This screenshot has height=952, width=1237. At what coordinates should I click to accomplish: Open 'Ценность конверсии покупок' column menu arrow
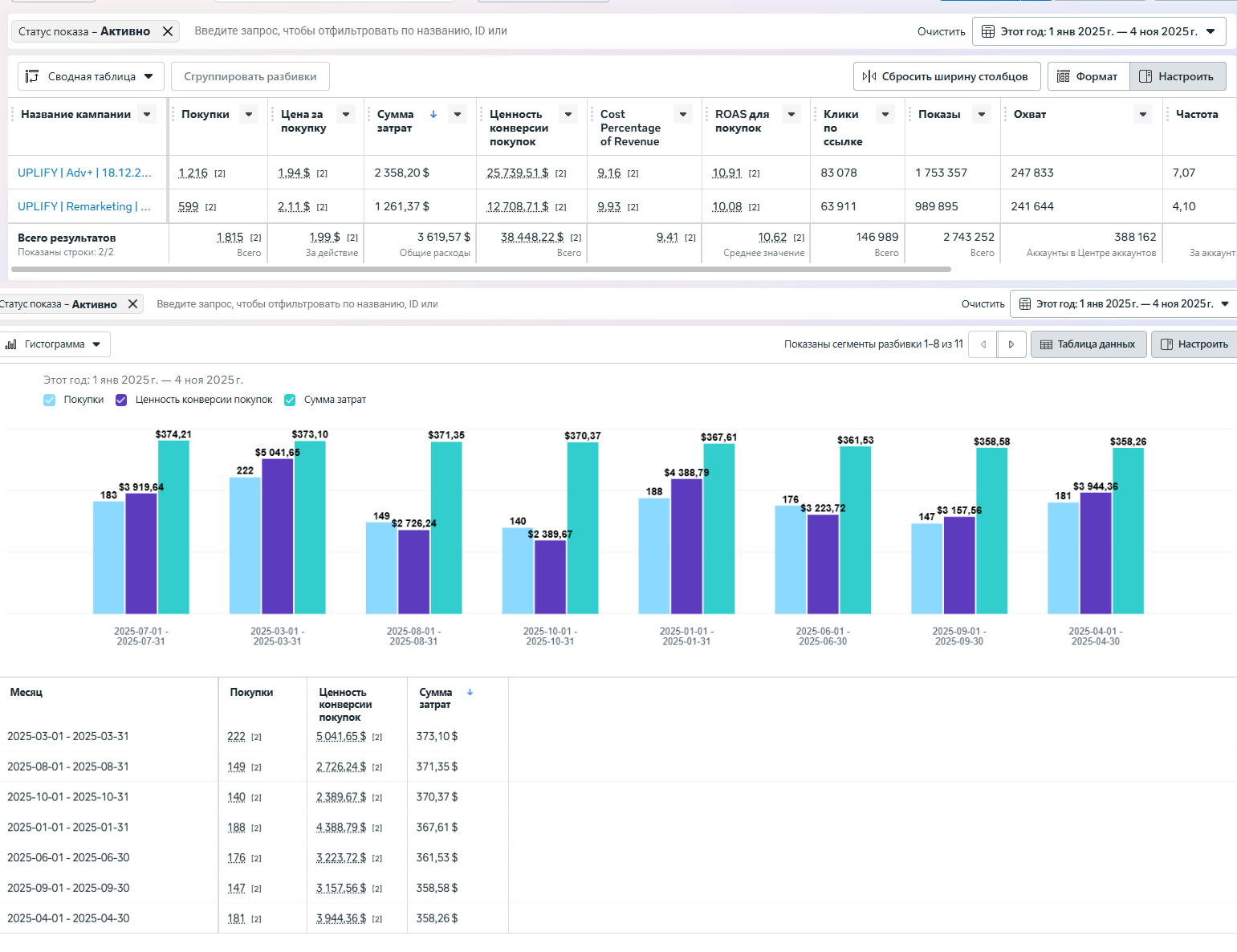pos(568,114)
